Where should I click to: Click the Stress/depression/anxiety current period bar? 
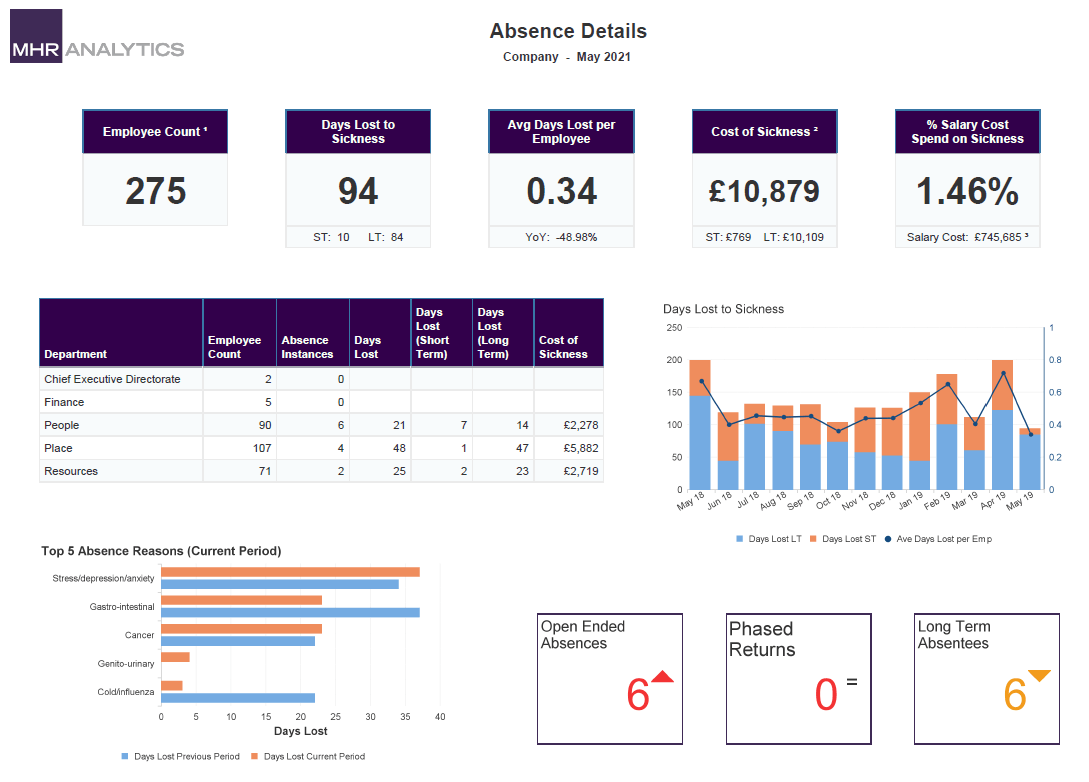290,572
